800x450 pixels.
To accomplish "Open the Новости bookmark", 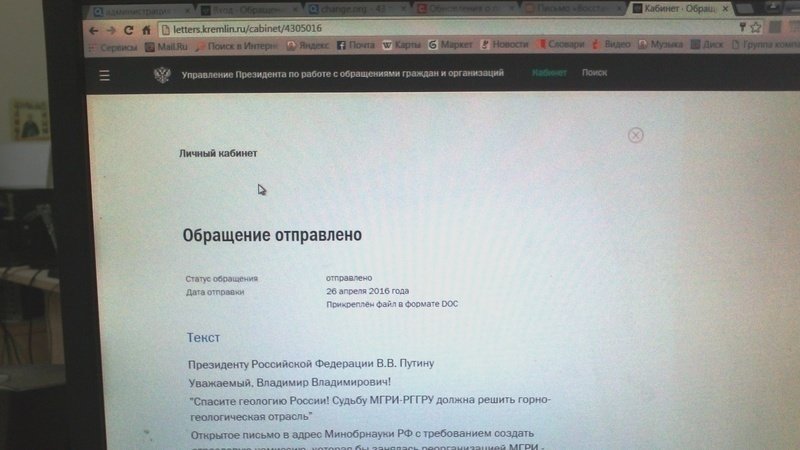I will (503, 45).
